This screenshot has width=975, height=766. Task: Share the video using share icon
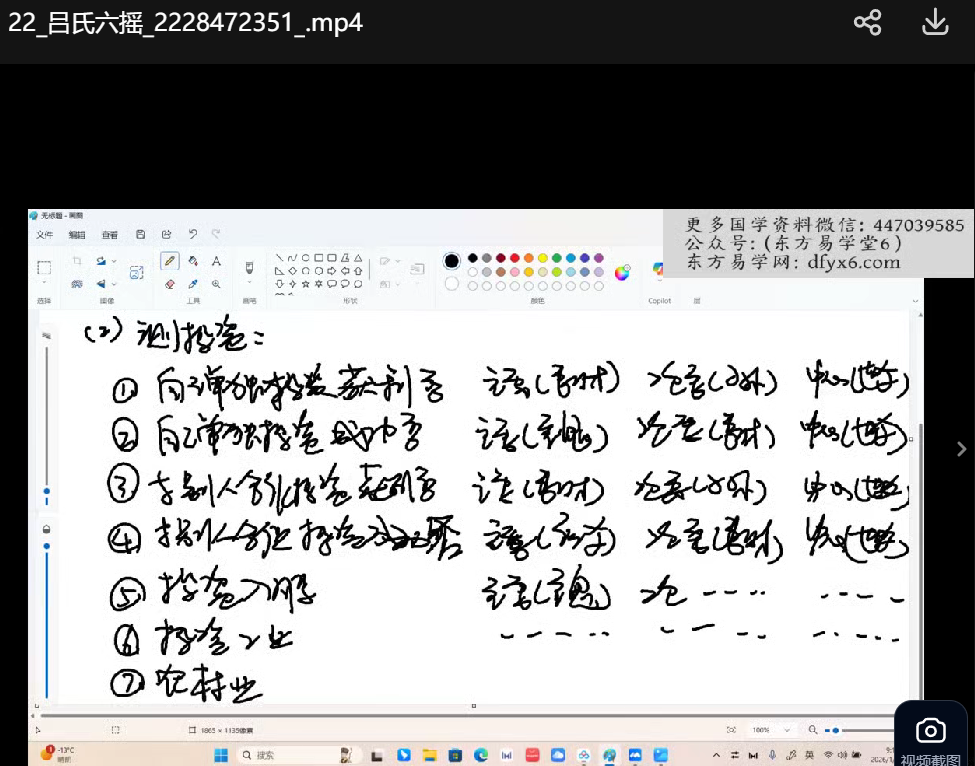click(x=867, y=23)
